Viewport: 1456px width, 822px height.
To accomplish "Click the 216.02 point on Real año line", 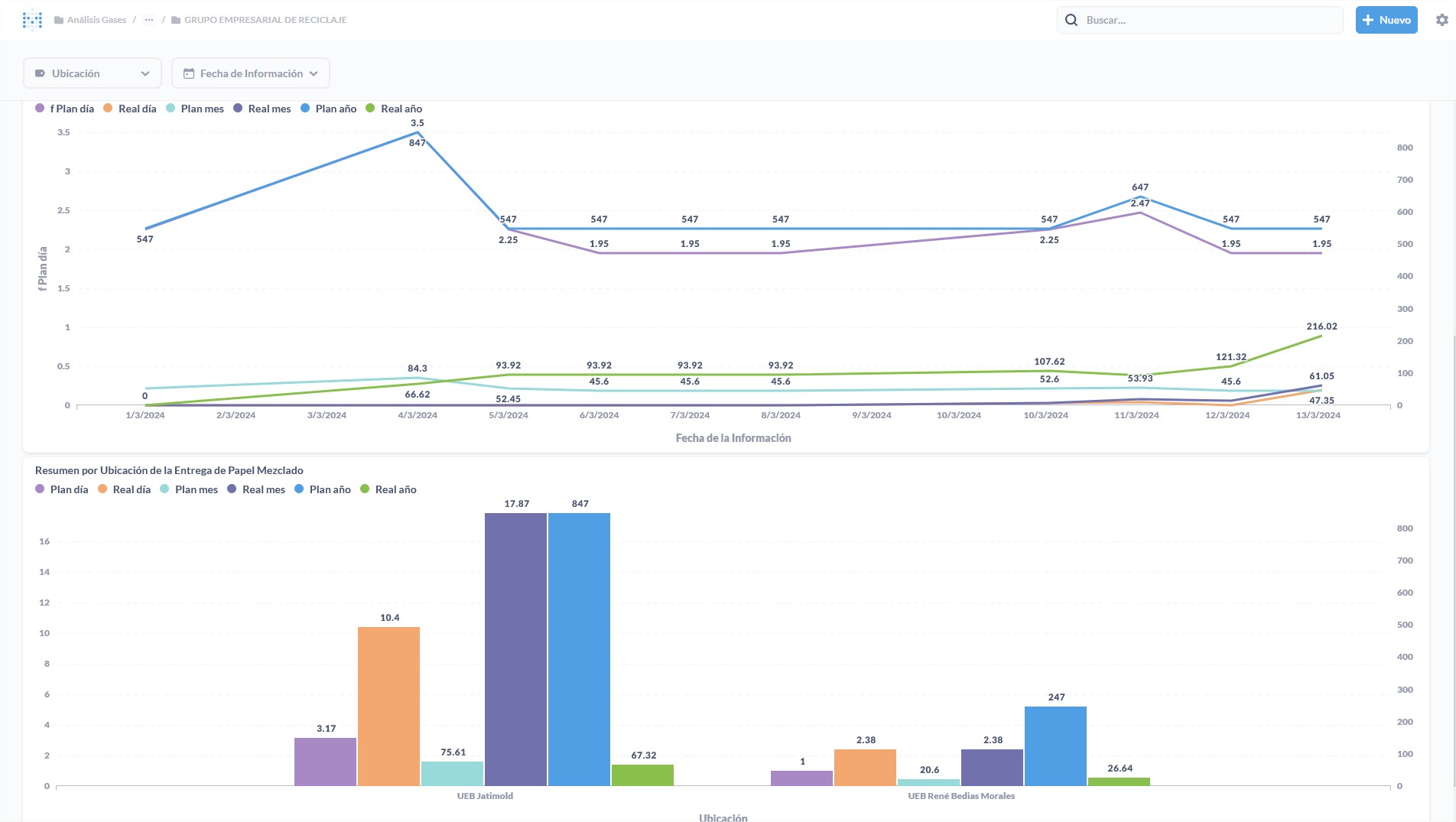I will (x=1321, y=336).
